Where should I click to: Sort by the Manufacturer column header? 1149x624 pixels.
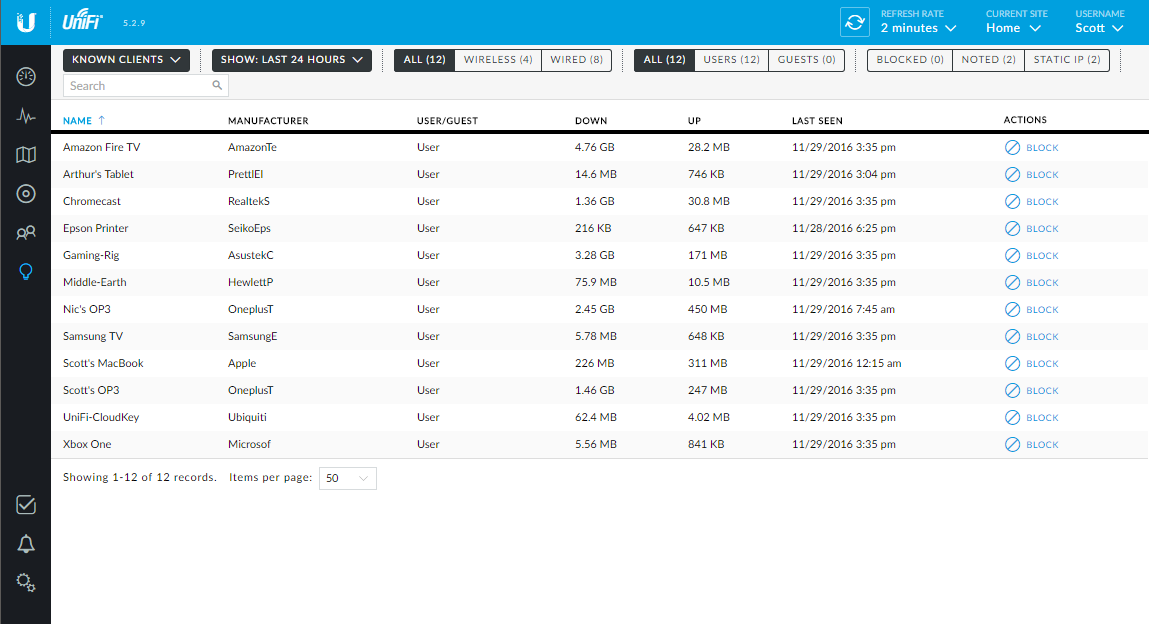point(268,121)
